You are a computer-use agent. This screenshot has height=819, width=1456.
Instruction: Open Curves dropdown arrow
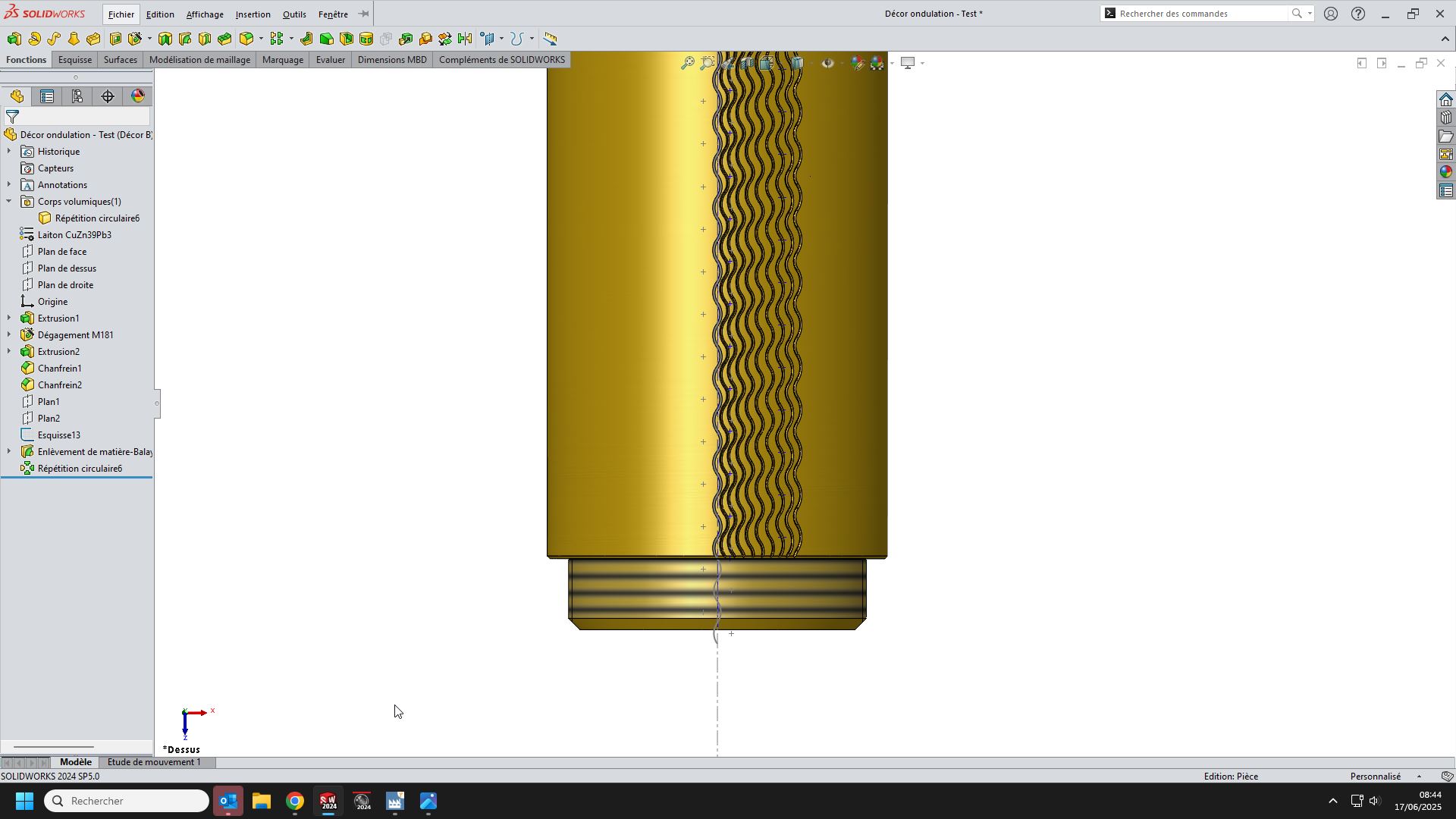click(x=532, y=39)
